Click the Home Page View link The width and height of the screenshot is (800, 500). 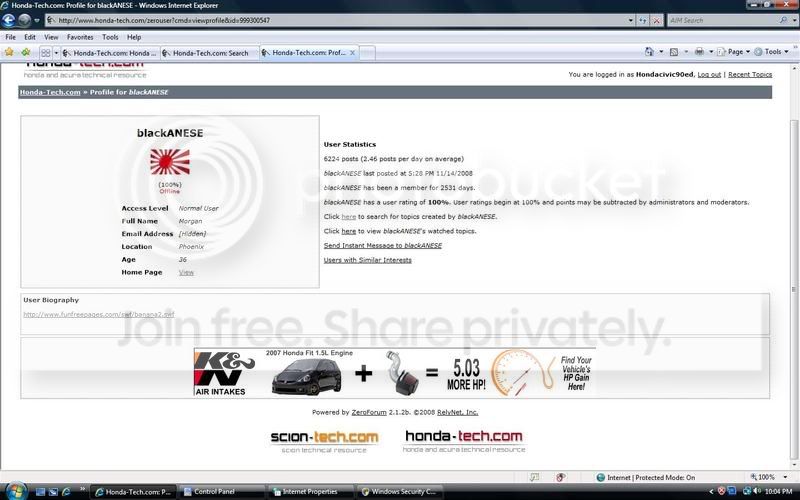[186, 272]
